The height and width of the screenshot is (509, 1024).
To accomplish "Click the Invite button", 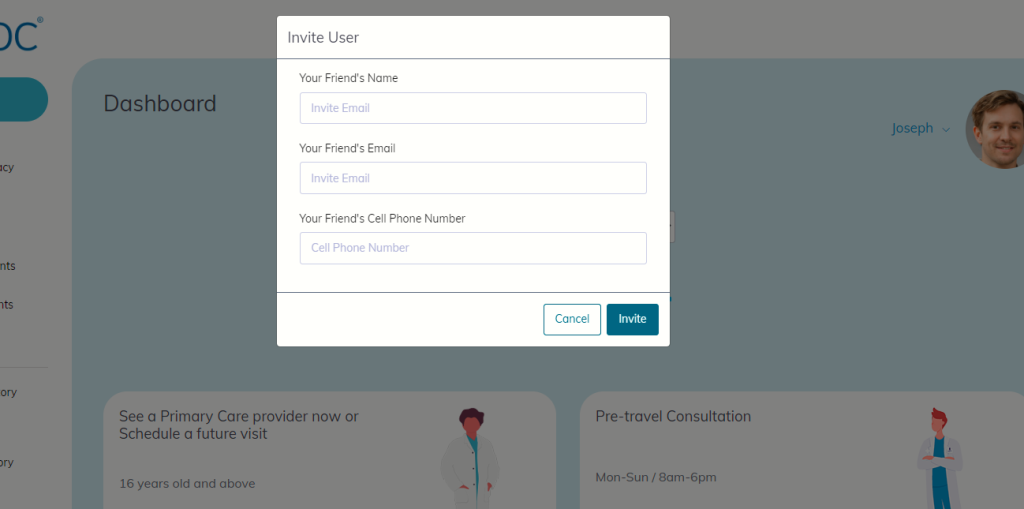I will 632,320.
